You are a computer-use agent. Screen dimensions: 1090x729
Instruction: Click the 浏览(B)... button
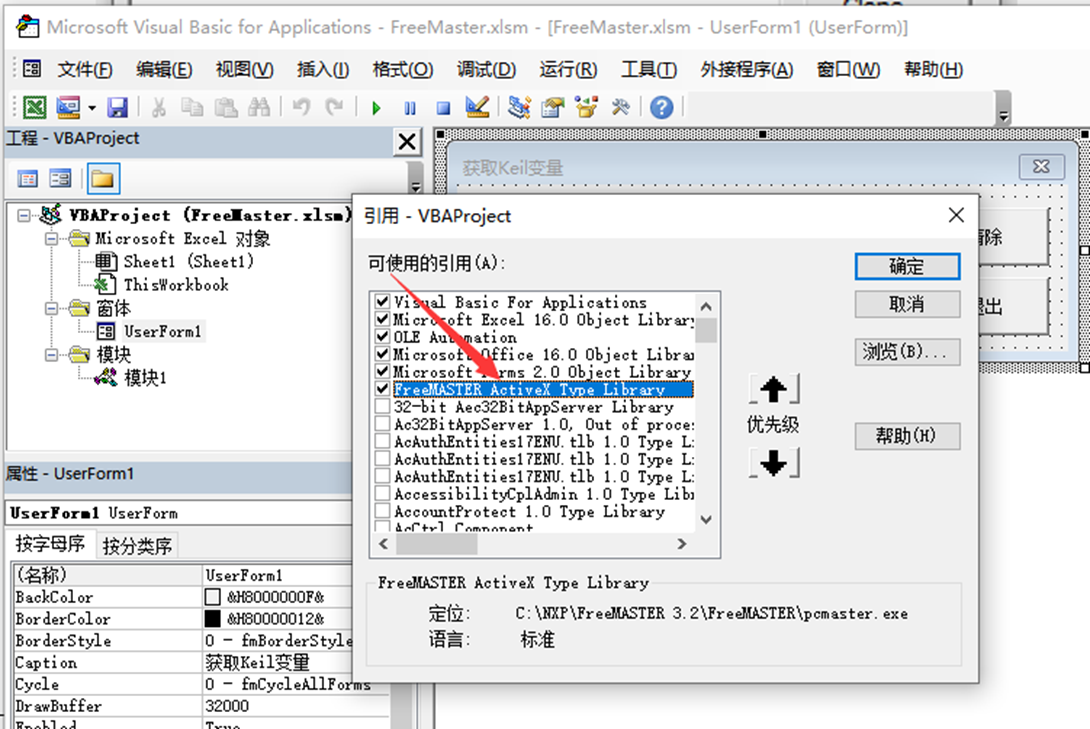[x=907, y=352]
